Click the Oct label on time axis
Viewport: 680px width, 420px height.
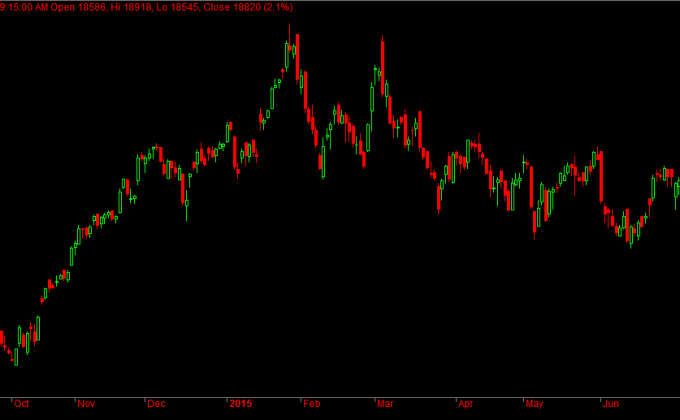(x=21, y=404)
